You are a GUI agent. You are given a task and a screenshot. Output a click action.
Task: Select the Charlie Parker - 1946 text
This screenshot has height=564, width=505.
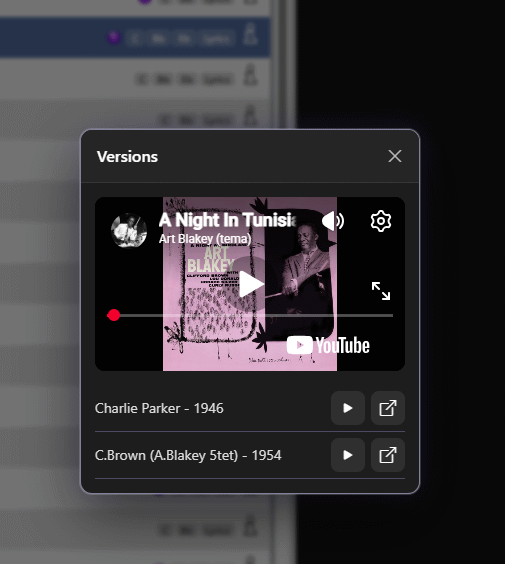159,408
